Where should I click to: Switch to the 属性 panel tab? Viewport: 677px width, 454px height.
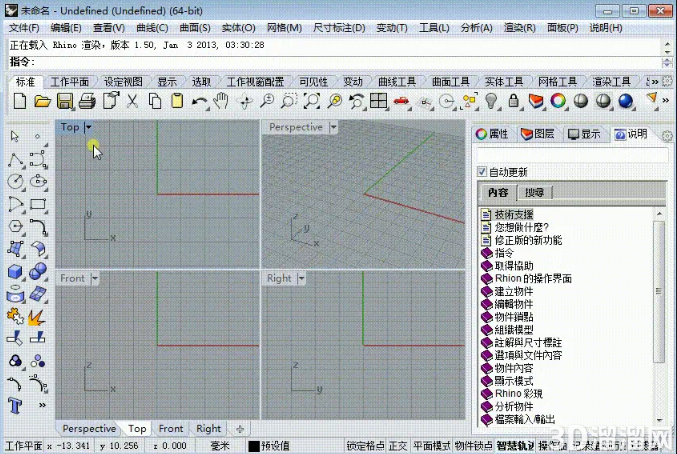492,134
